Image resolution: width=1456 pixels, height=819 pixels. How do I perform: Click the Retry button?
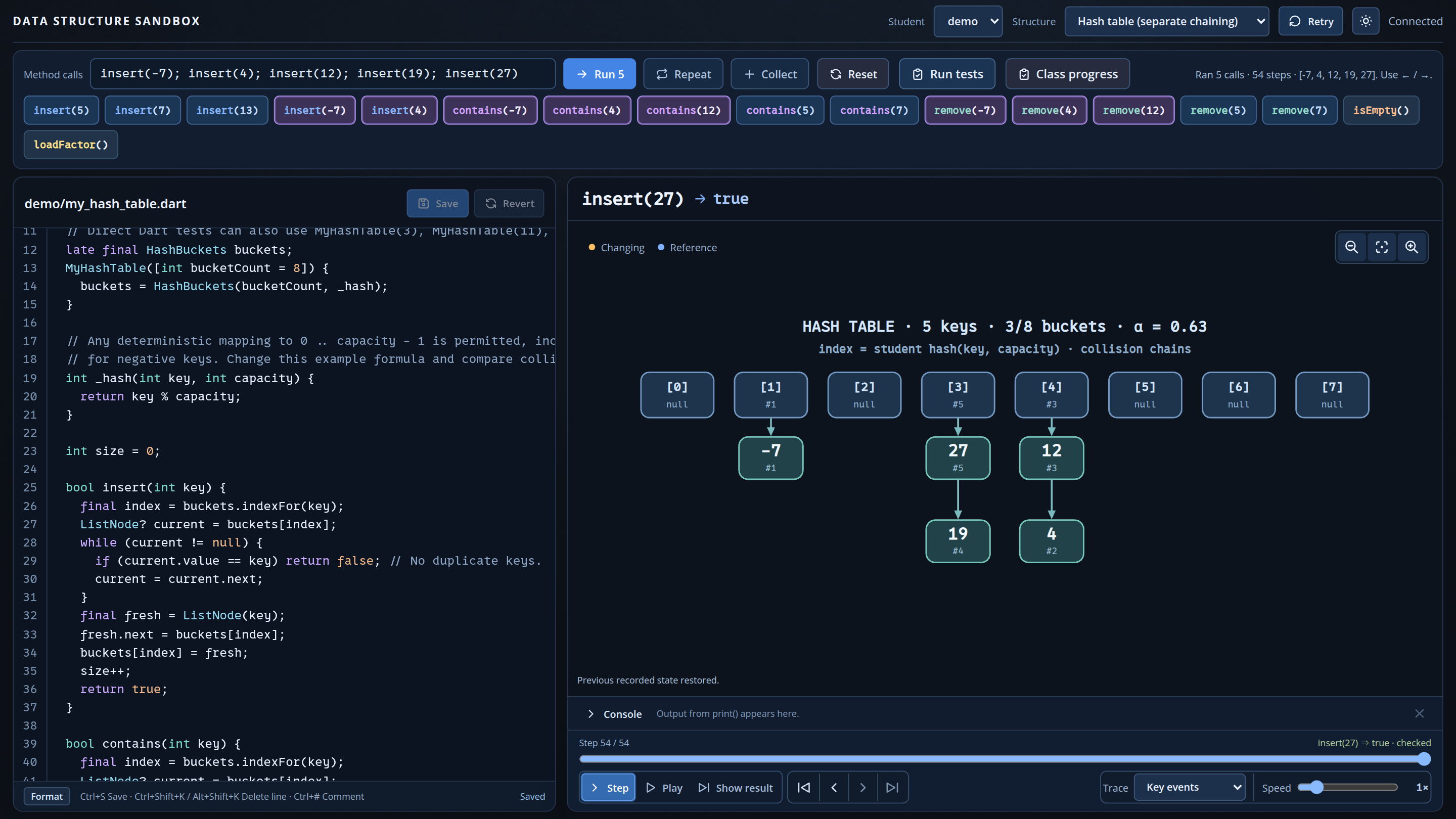[1310, 21]
